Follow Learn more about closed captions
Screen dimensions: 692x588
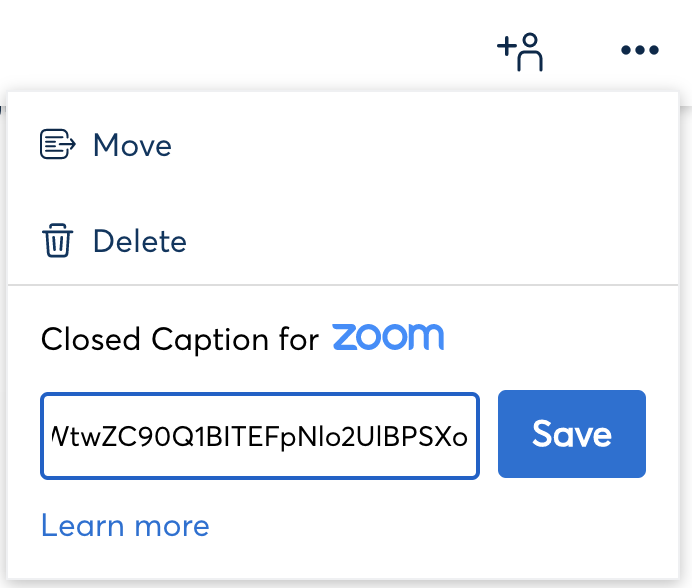pyautogui.click(x=125, y=525)
